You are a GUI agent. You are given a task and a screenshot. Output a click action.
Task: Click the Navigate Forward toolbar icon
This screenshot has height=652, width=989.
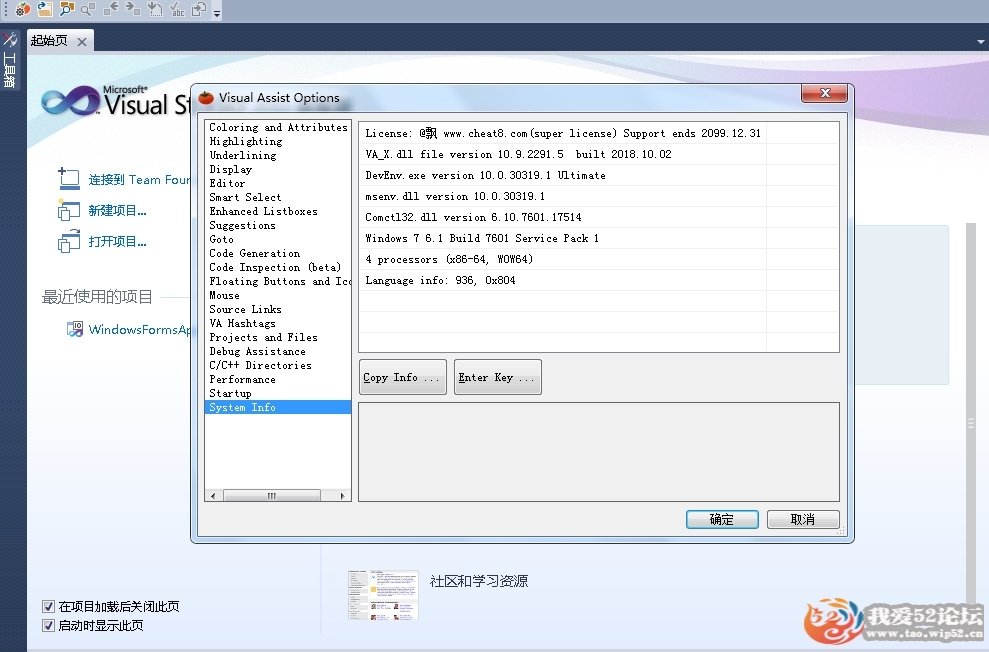pos(132,9)
